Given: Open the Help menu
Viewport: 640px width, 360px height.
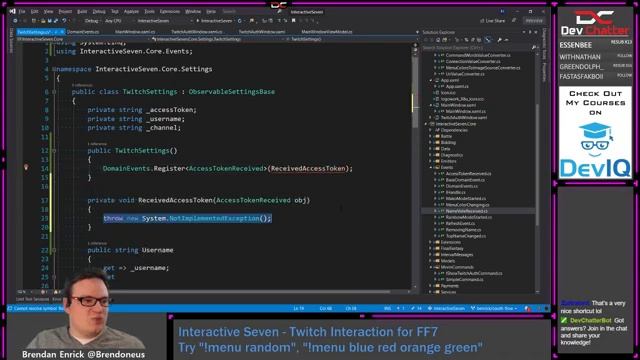Looking at the screenshot, I should [x=211, y=12].
